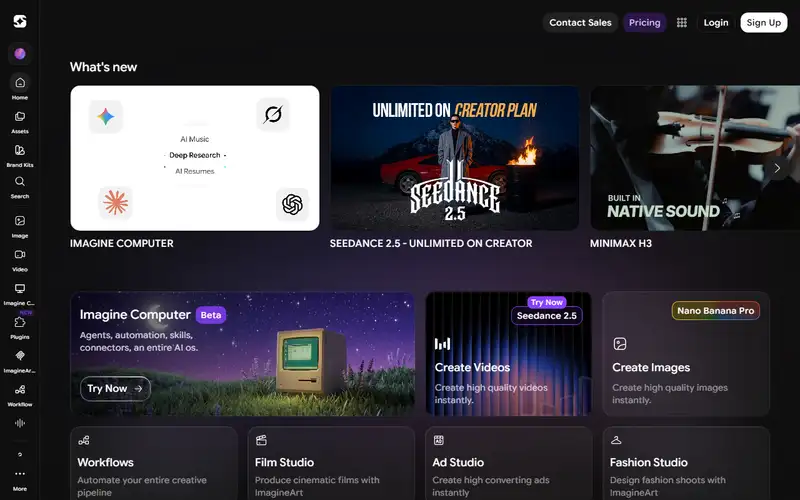Click the Login button
Viewport: 800px width, 500px height.
coord(716,22)
